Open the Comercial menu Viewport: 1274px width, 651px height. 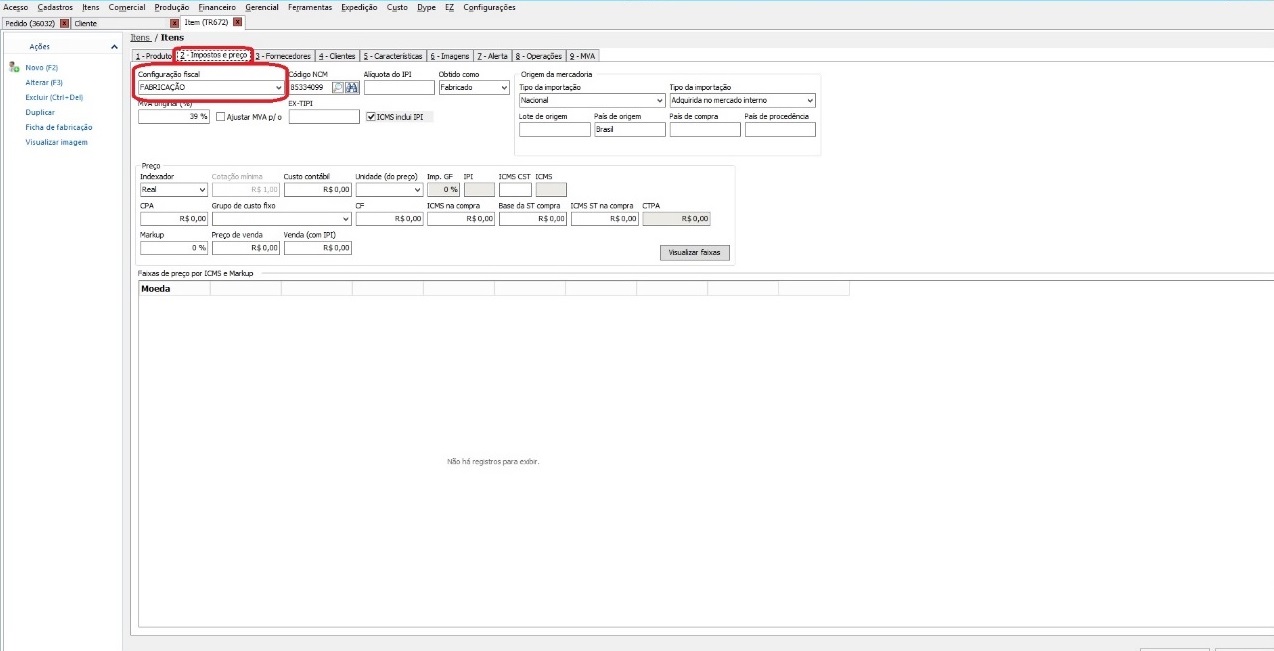[127, 7]
